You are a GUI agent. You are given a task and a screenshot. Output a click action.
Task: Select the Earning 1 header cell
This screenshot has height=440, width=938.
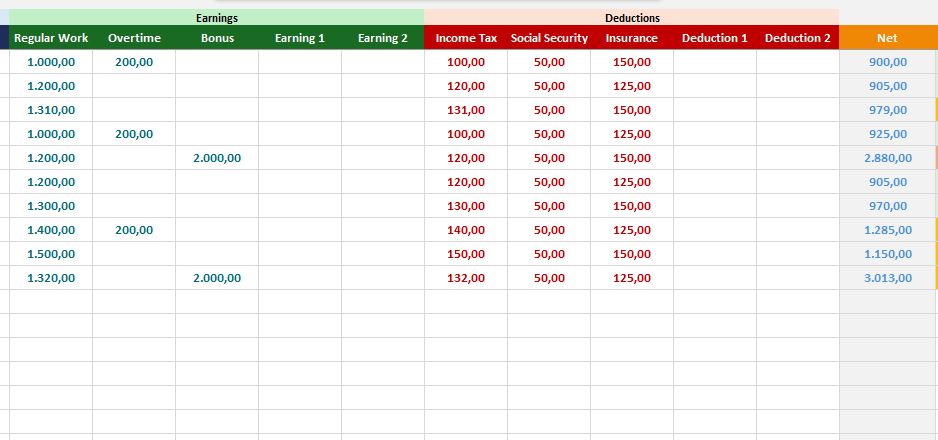click(300, 38)
